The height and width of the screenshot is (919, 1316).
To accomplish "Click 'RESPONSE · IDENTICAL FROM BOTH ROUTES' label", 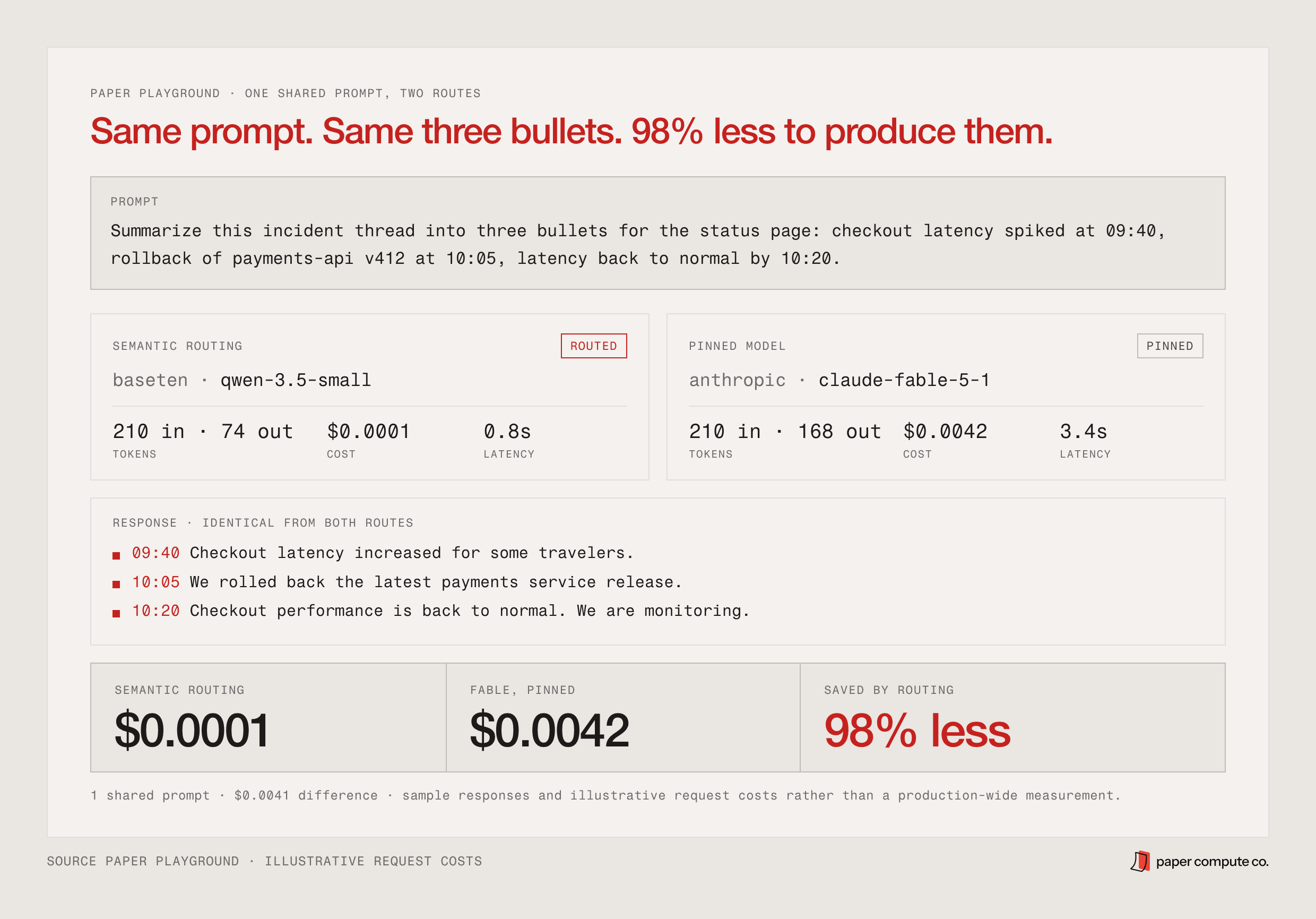I will [263, 523].
